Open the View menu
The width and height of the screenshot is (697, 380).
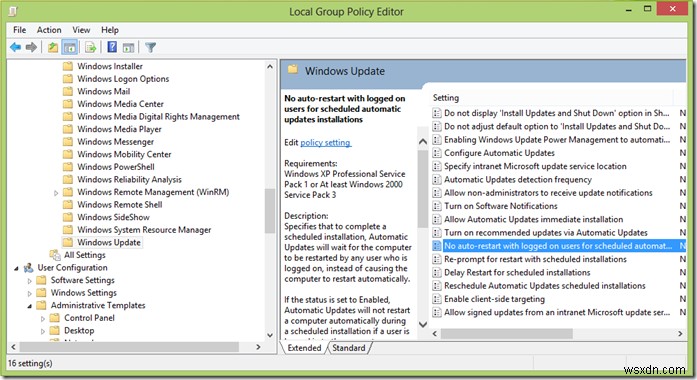click(81, 30)
